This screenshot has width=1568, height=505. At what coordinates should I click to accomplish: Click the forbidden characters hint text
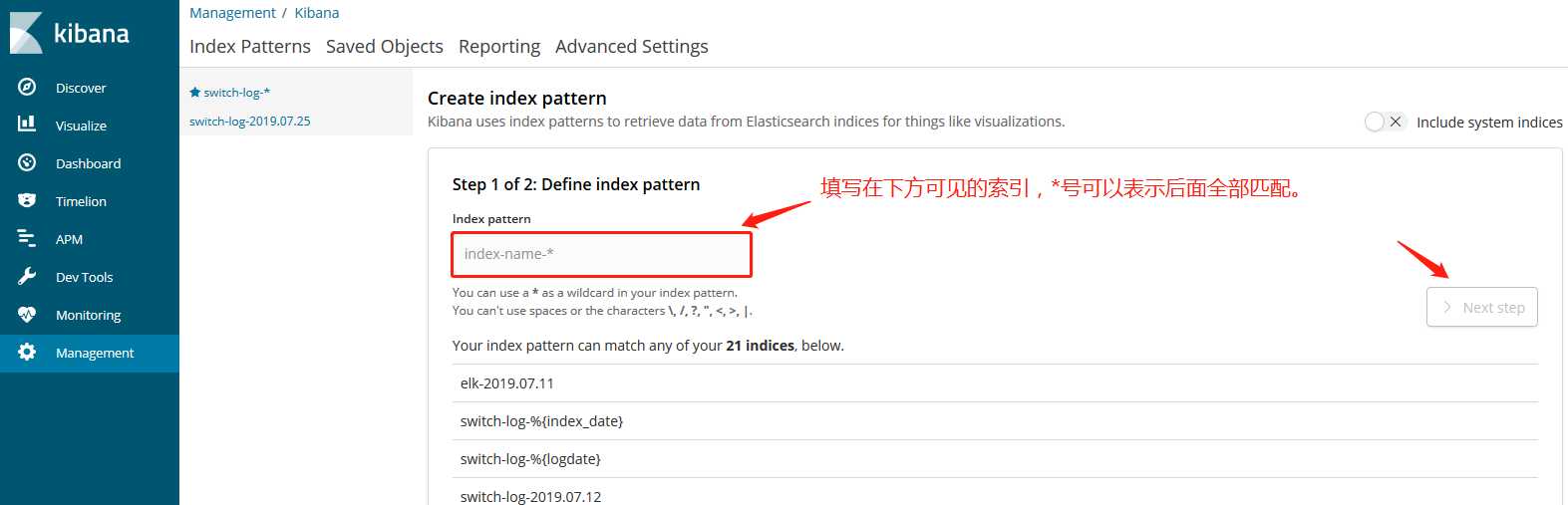click(602, 311)
